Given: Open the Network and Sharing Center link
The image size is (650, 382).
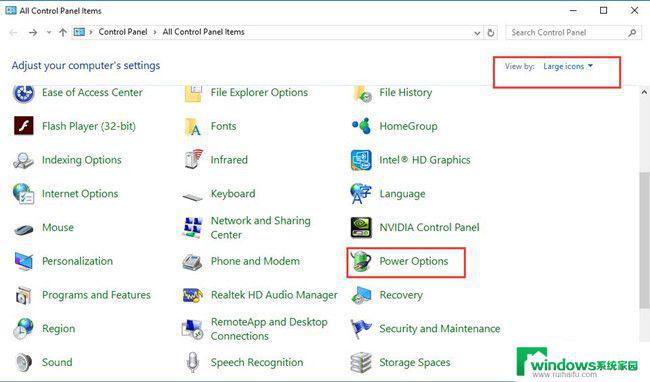Looking at the screenshot, I should tap(261, 227).
